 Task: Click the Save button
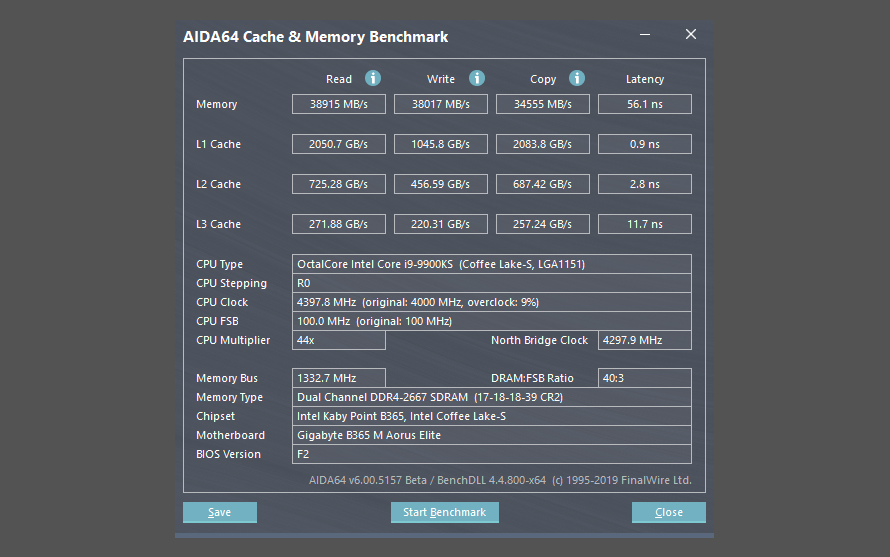(220, 512)
